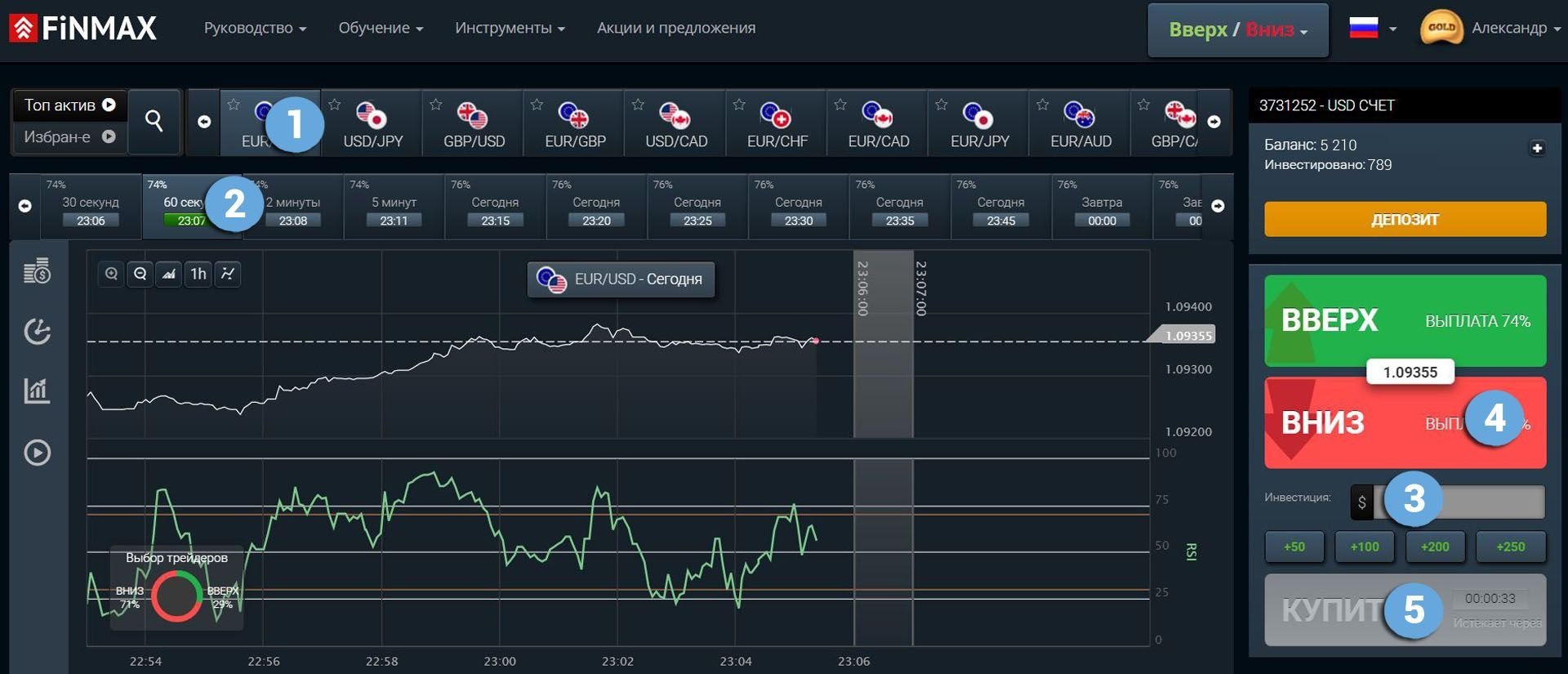Image resolution: width=1568 pixels, height=674 pixels.
Task: Click the ВНИЗ put button
Action: (1405, 422)
